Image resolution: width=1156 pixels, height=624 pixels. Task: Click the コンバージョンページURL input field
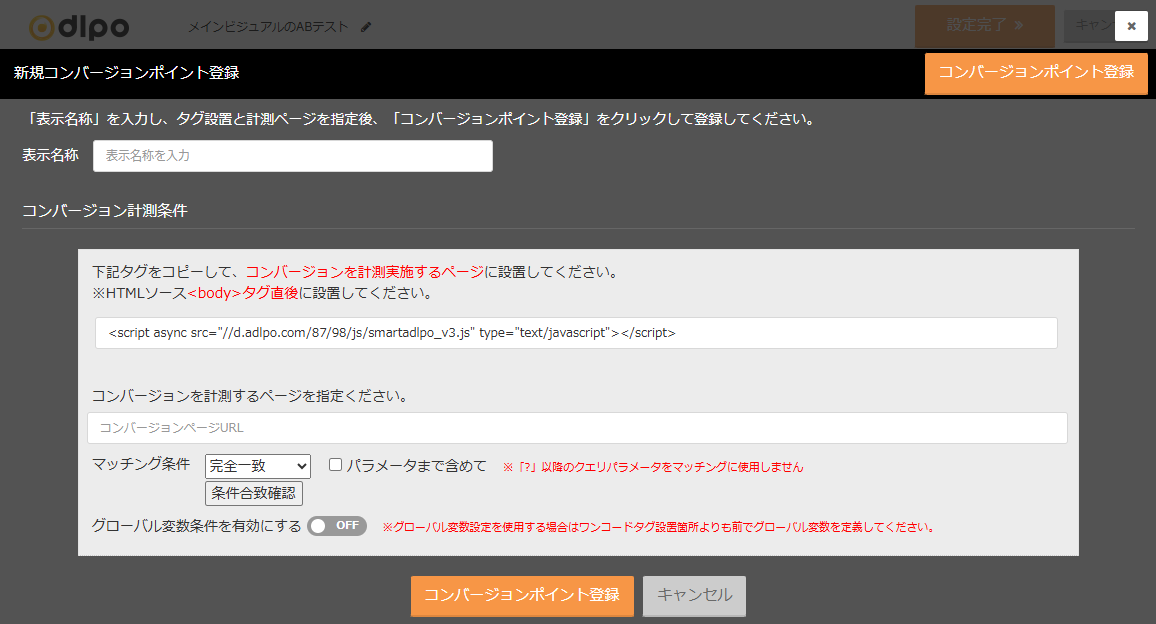coord(577,428)
